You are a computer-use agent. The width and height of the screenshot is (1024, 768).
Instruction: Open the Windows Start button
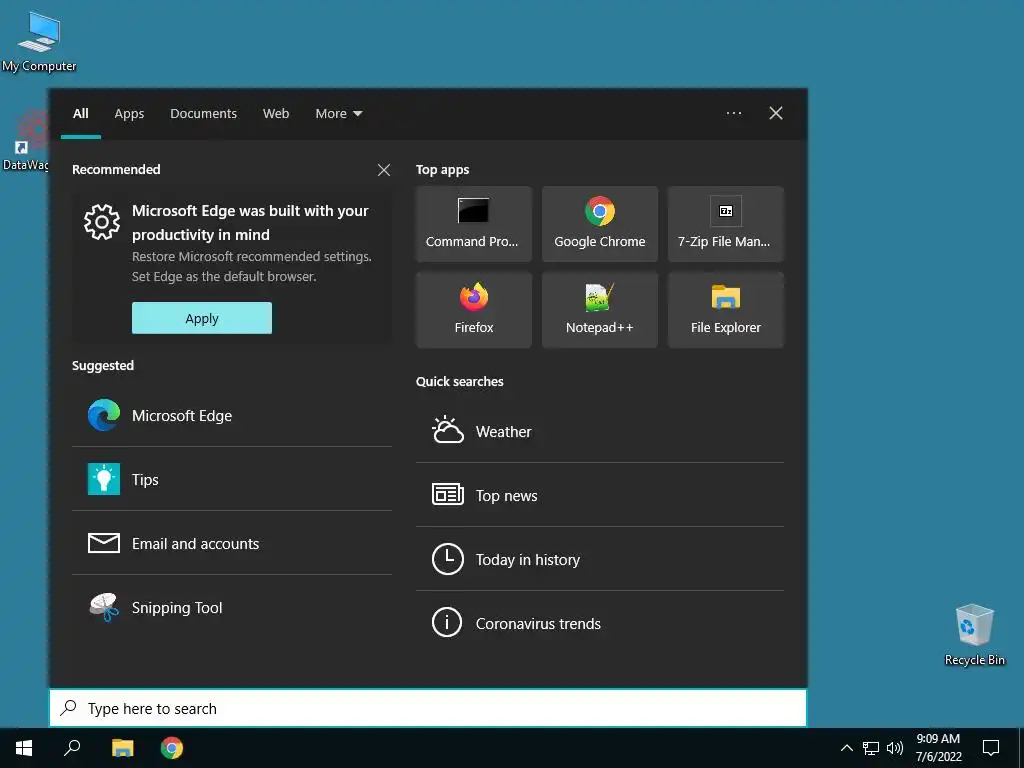[24, 748]
